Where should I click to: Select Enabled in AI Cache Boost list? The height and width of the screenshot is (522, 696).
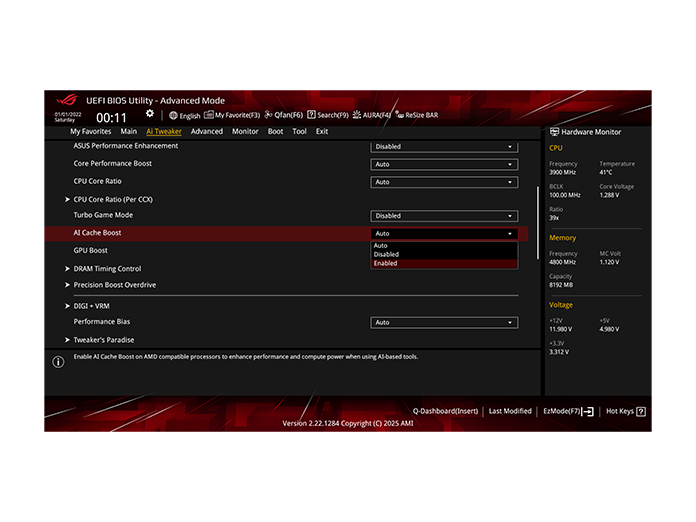coord(444,263)
